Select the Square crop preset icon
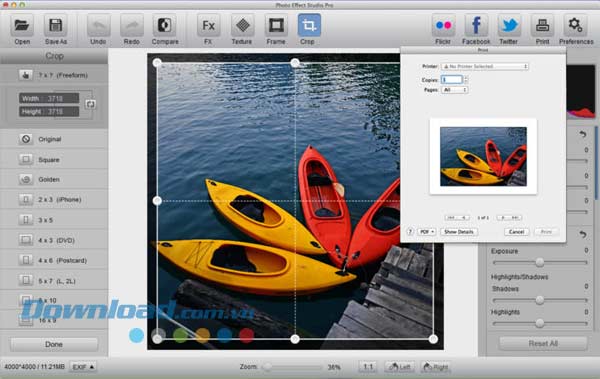This screenshot has width=600, height=379. click(26, 159)
